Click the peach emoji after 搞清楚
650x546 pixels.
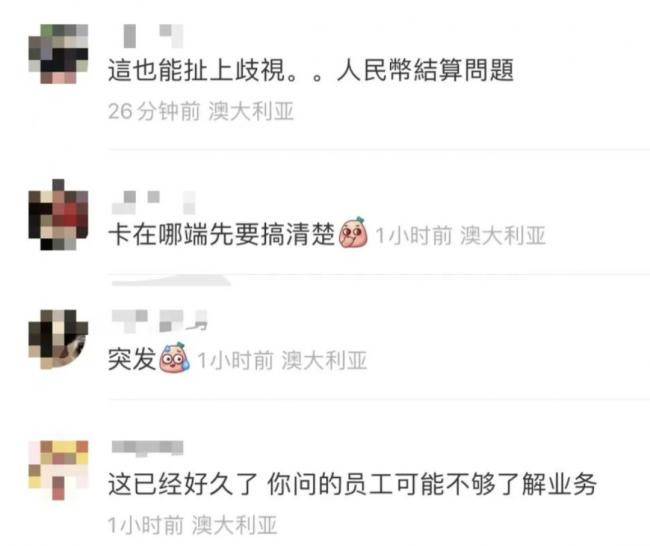[353, 233]
